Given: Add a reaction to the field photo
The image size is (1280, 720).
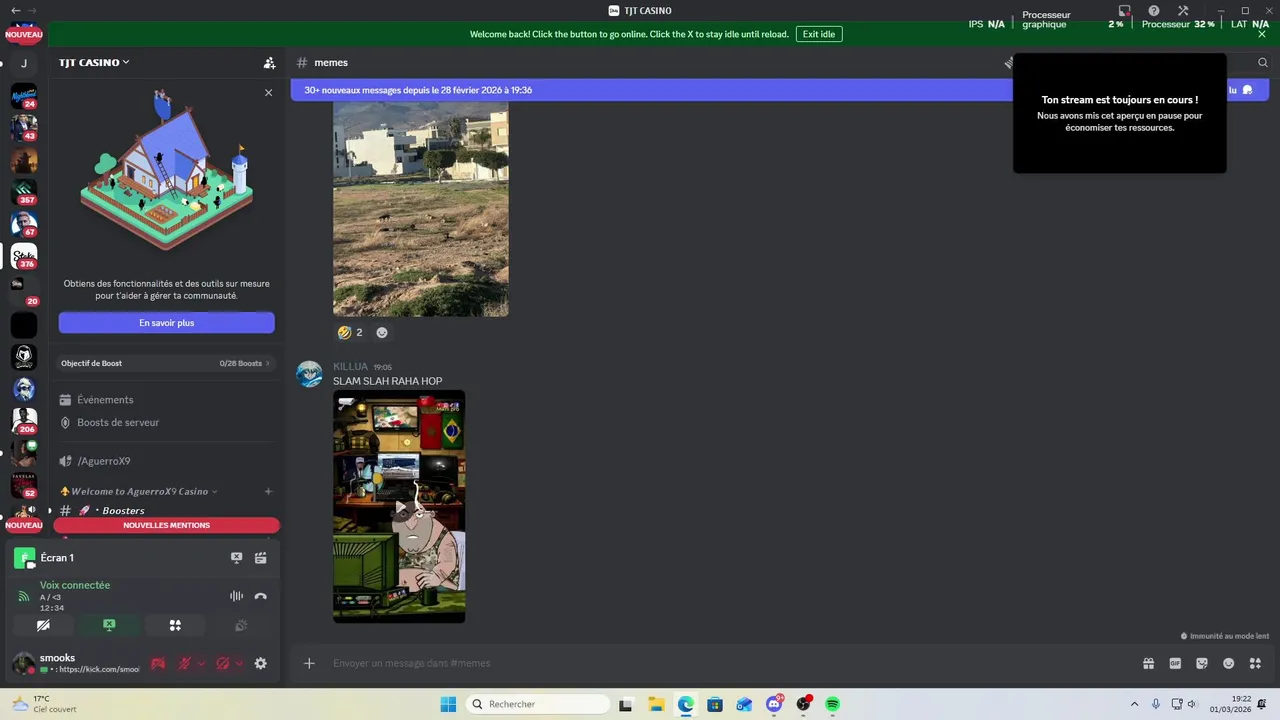Looking at the screenshot, I should (x=382, y=332).
